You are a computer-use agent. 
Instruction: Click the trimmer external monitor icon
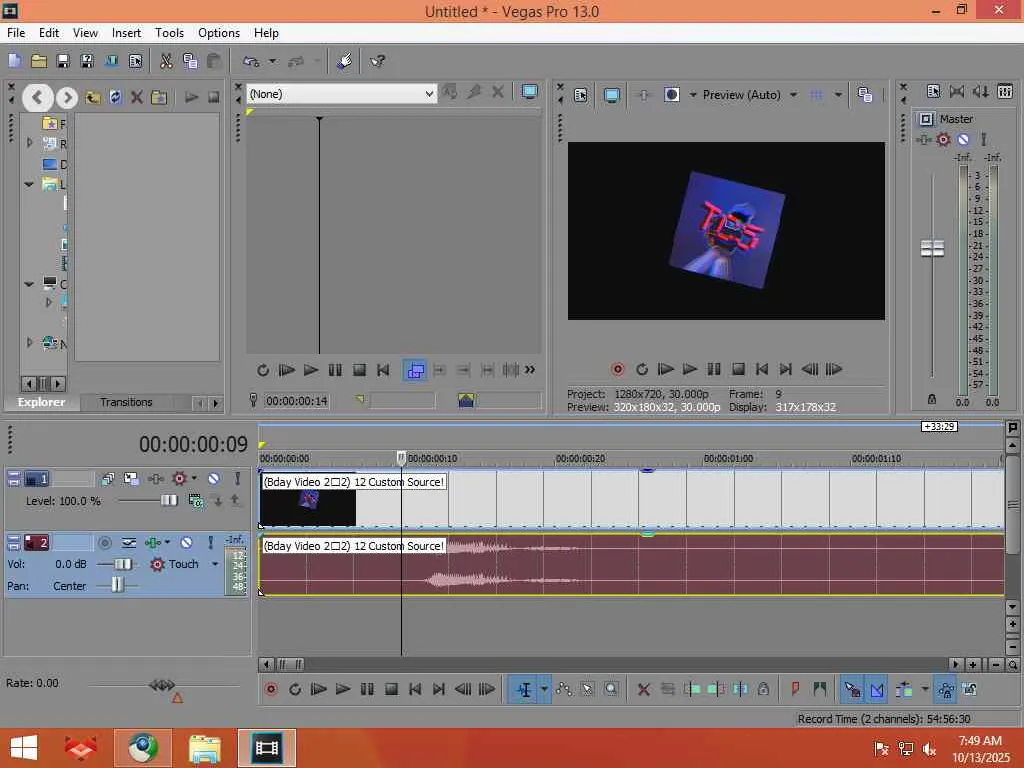[x=530, y=92]
